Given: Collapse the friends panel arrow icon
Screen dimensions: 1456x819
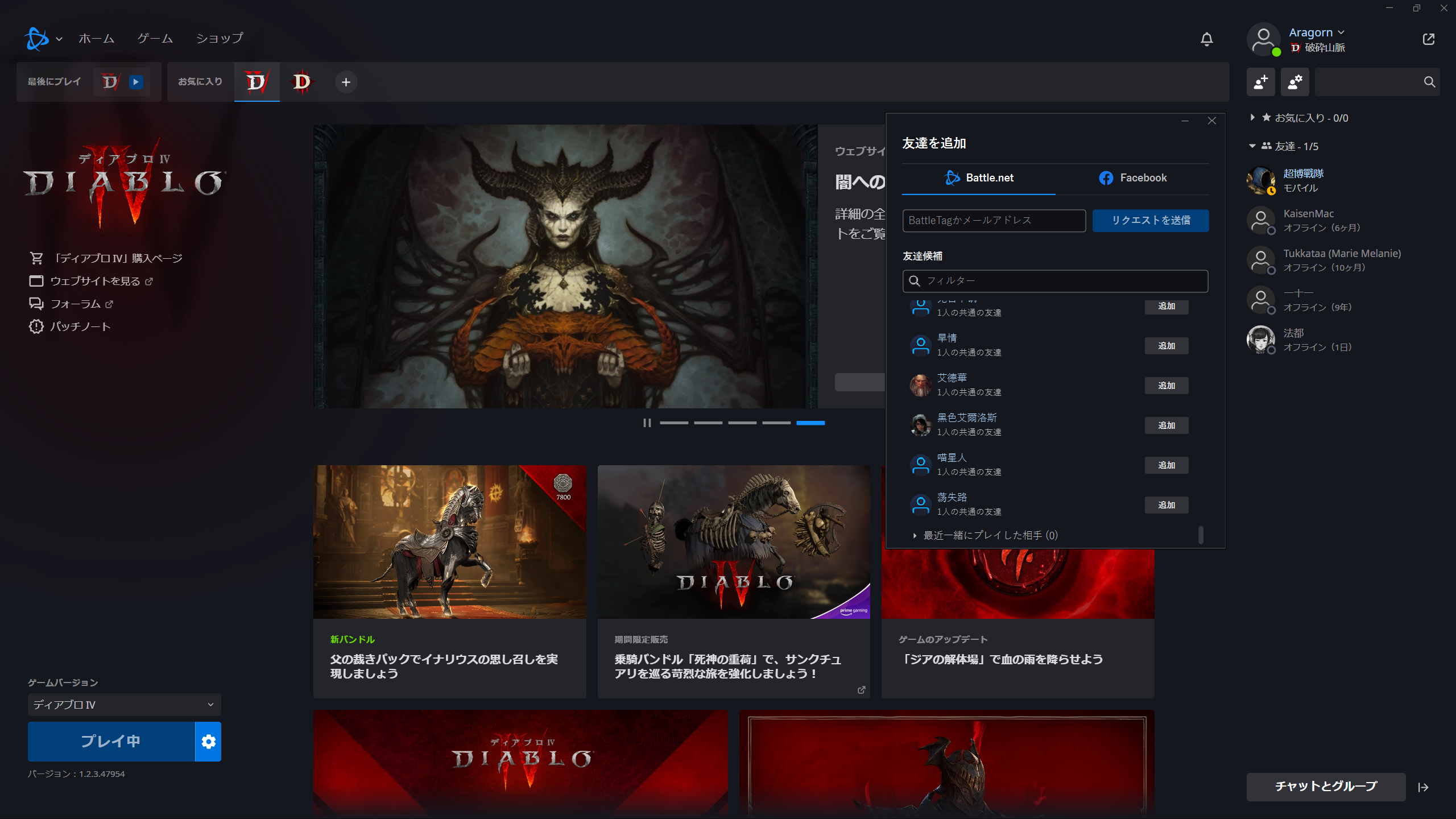Looking at the screenshot, I should [1423, 787].
